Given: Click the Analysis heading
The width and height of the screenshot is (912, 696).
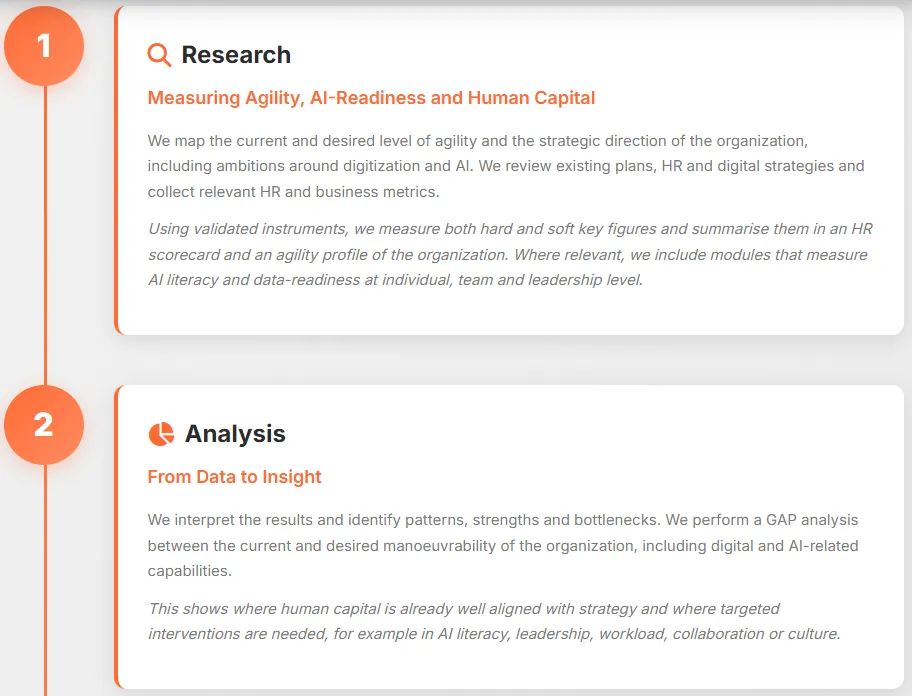Looking at the screenshot, I should [x=235, y=434].
